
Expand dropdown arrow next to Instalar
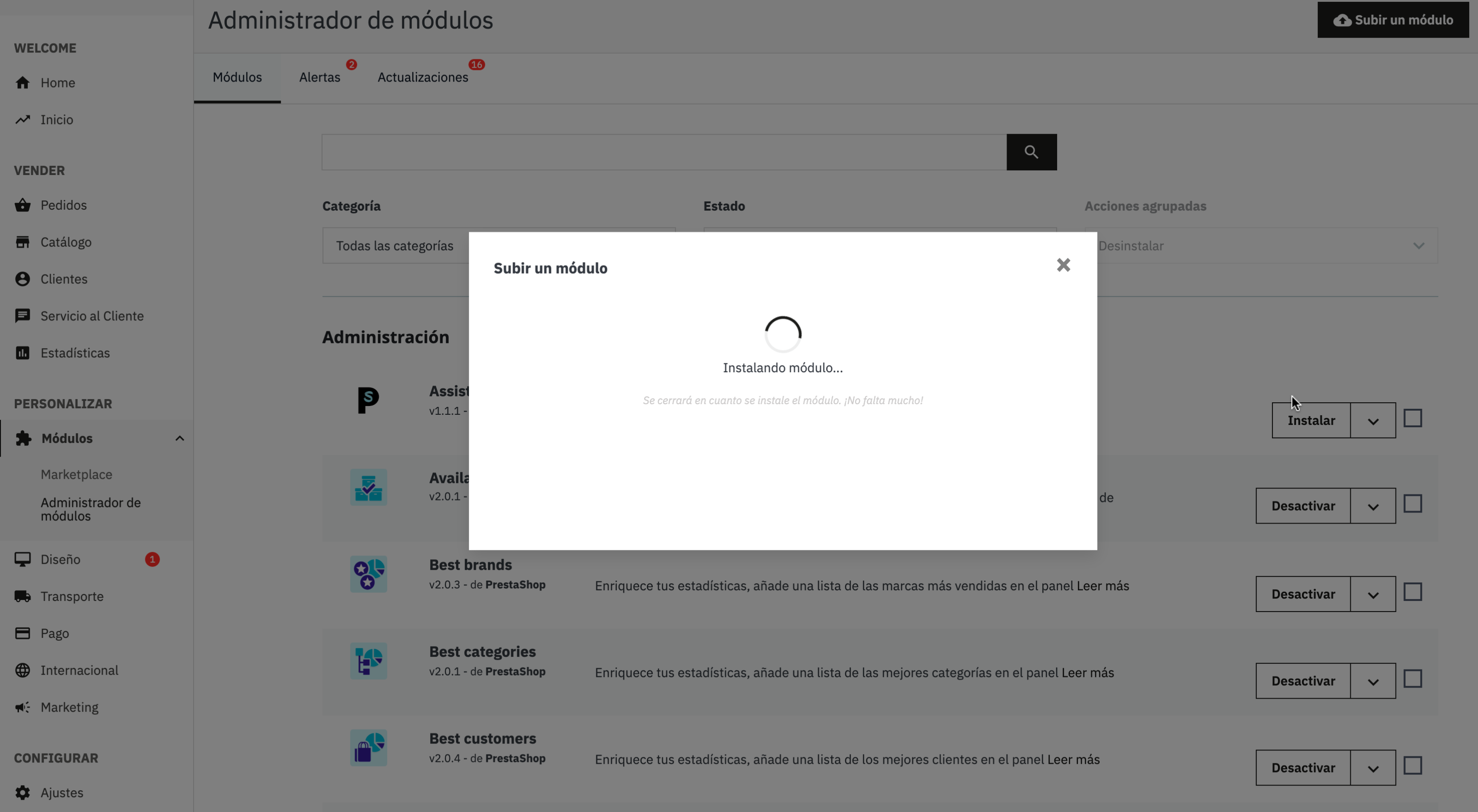(1372, 421)
